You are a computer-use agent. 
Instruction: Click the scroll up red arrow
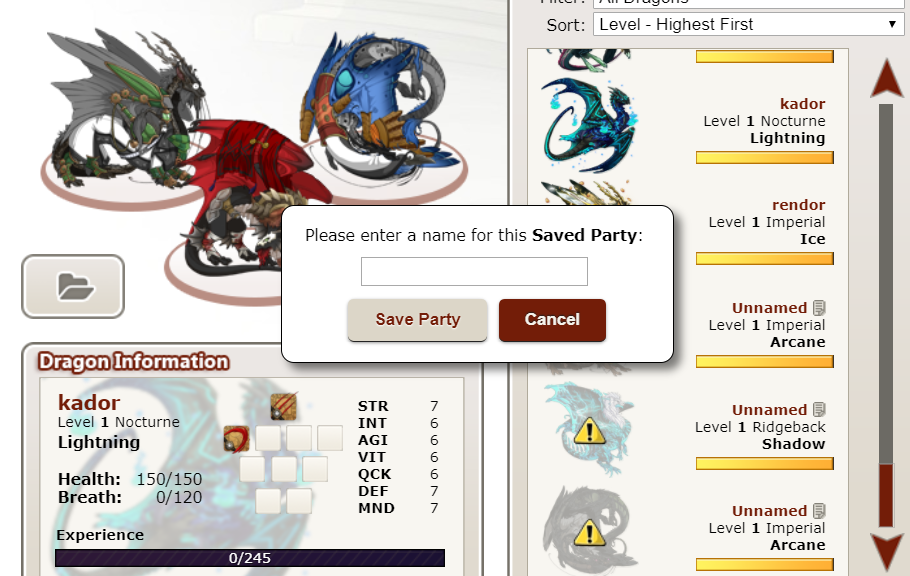[x=886, y=78]
